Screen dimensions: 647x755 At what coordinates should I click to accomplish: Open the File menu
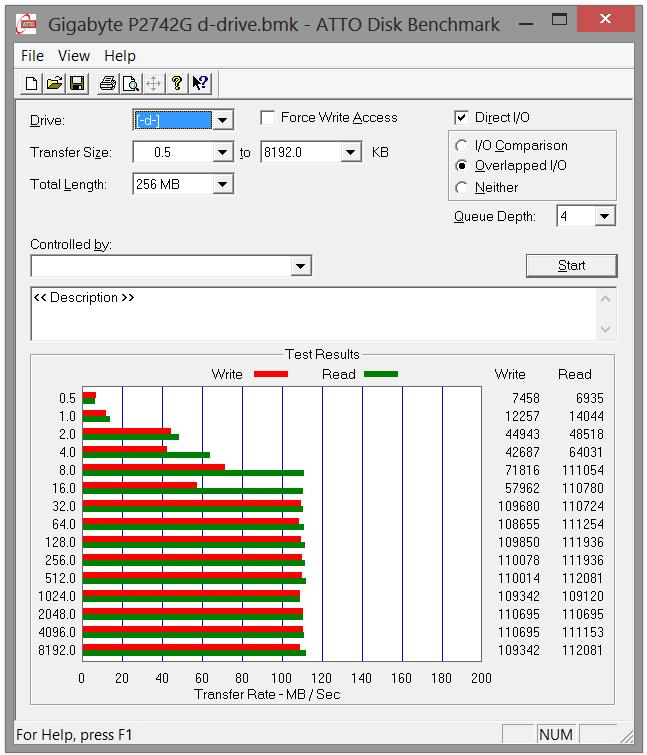(32, 56)
